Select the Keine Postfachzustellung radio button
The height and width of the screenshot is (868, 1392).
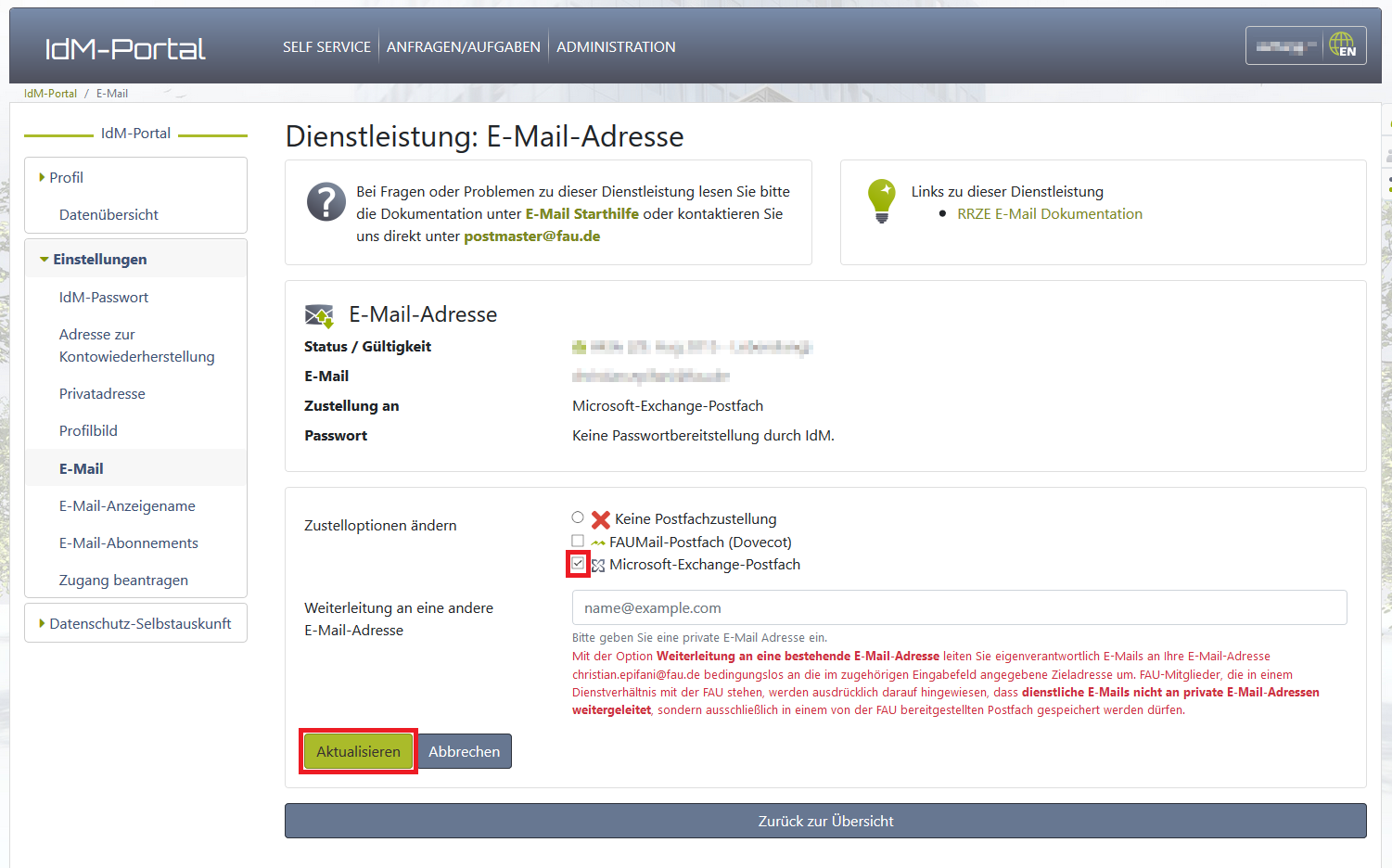pos(578,517)
